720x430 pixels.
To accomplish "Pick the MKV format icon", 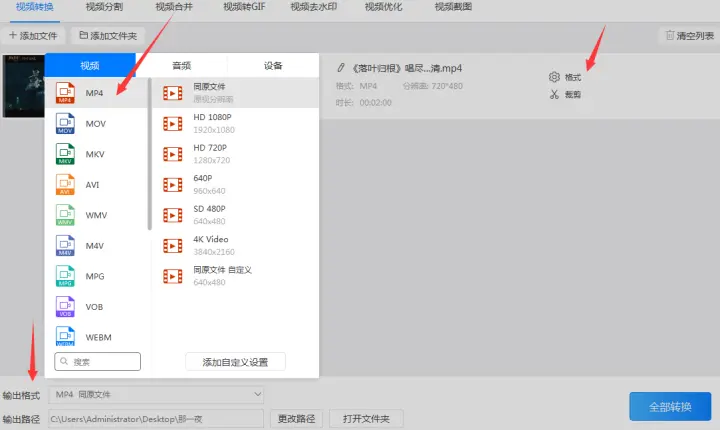I will (x=65, y=154).
